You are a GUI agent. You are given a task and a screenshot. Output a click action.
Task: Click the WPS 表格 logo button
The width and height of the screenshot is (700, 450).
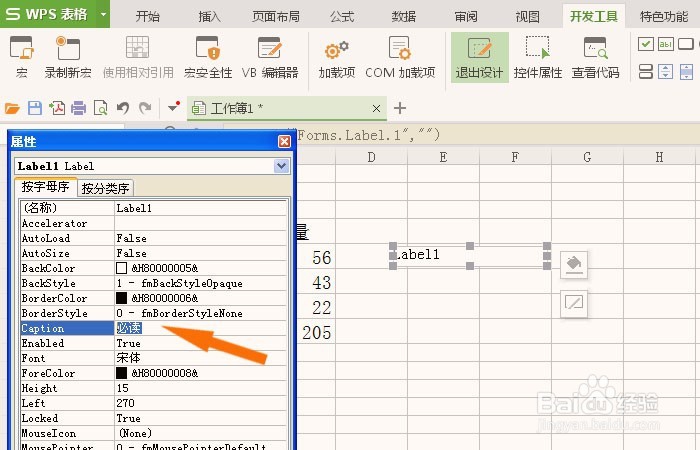(48, 14)
